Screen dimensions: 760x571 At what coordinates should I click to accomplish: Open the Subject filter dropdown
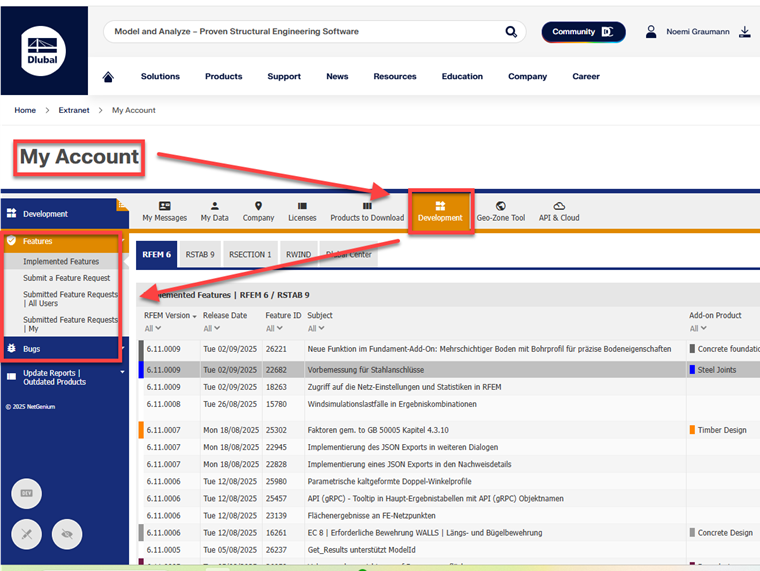pos(316,329)
